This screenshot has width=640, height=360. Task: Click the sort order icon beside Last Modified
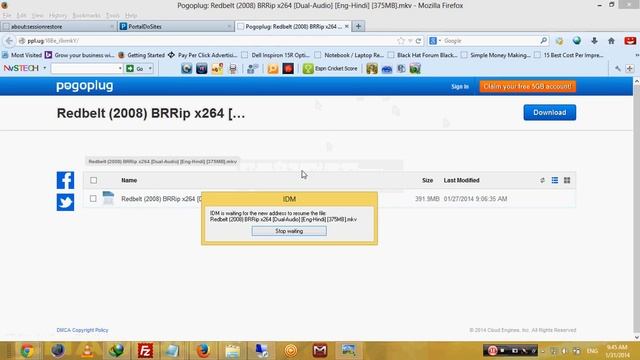(542, 180)
